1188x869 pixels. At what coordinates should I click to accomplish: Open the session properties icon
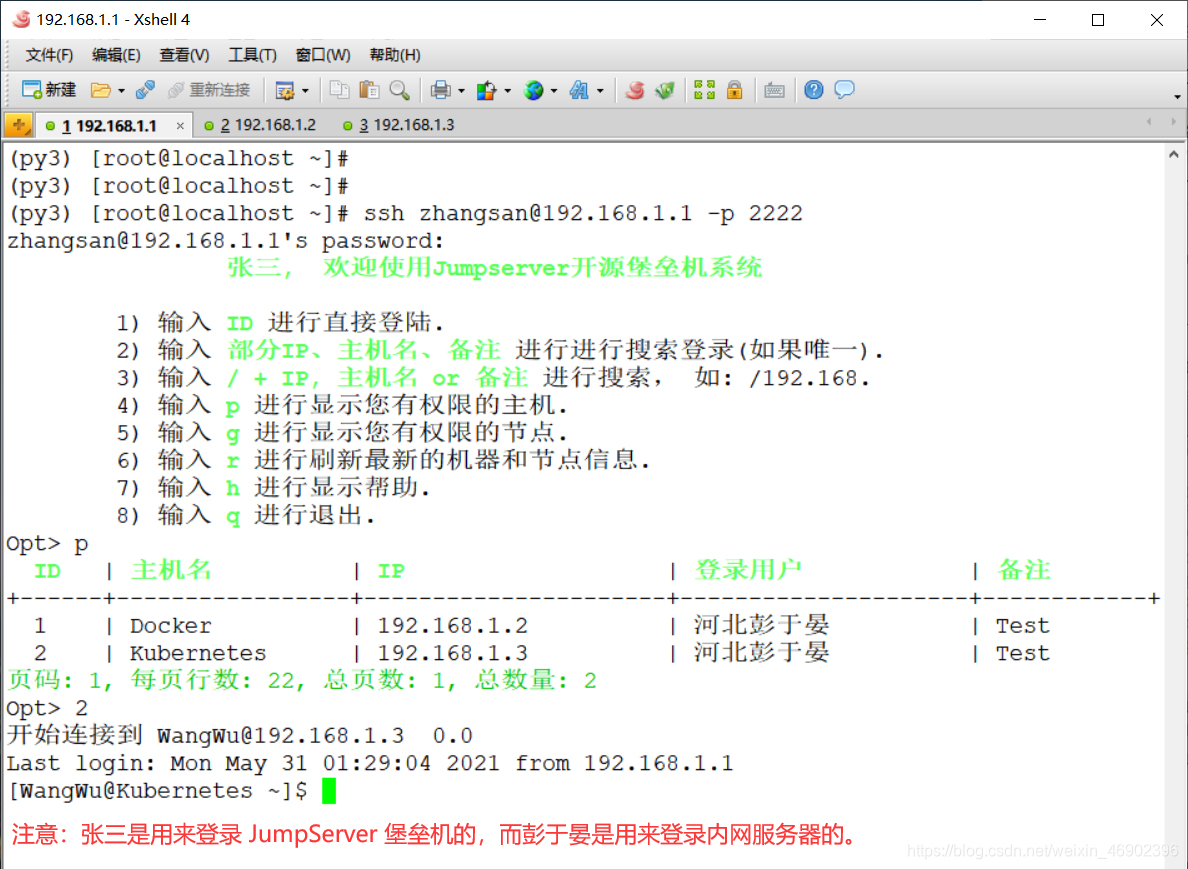pyautogui.click(x=285, y=91)
